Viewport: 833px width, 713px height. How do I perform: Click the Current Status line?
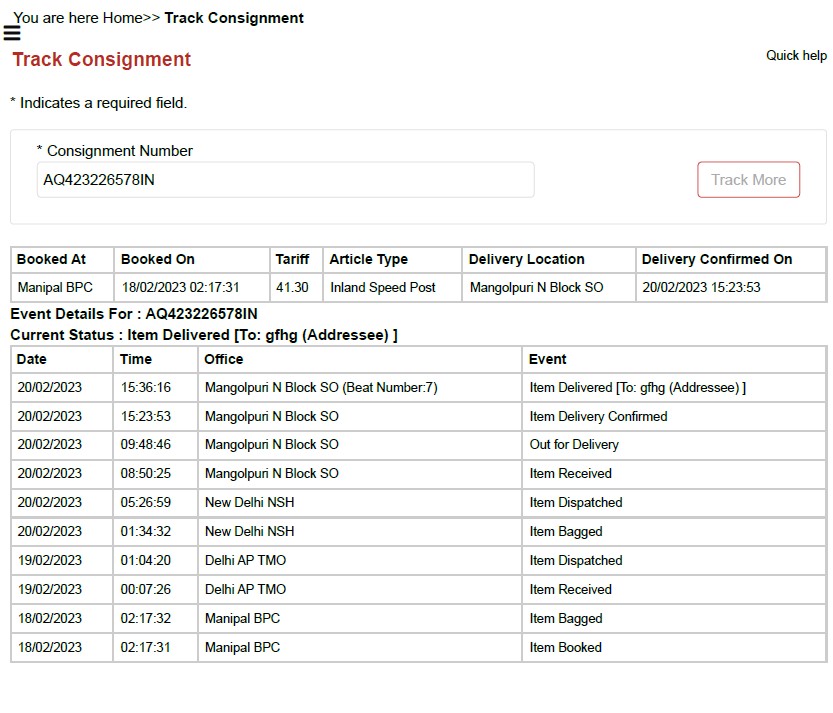(204, 335)
